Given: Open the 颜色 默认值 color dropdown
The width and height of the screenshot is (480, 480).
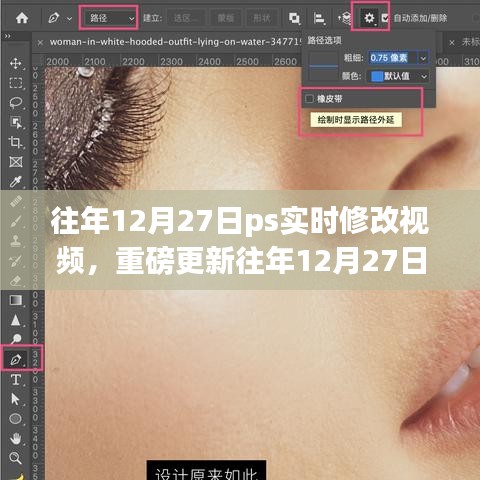Looking at the screenshot, I should pos(399,76).
